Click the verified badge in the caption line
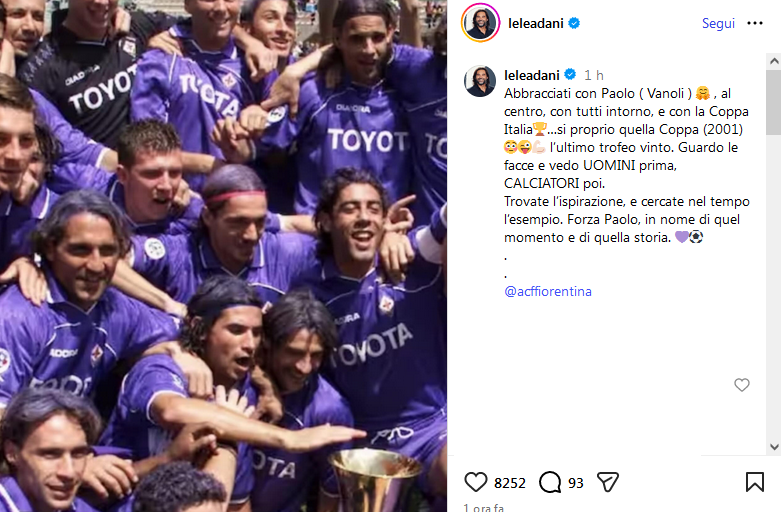The width and height of the screenshot is (781, 512). pos(570,75)
